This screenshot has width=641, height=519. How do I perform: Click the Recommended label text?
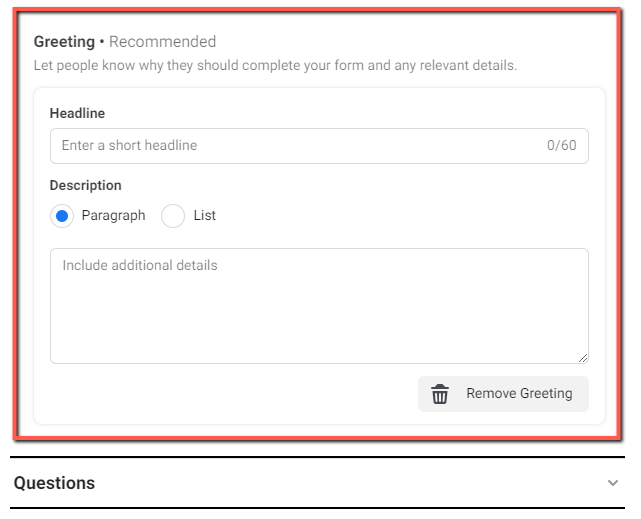(x=162, y=42)
